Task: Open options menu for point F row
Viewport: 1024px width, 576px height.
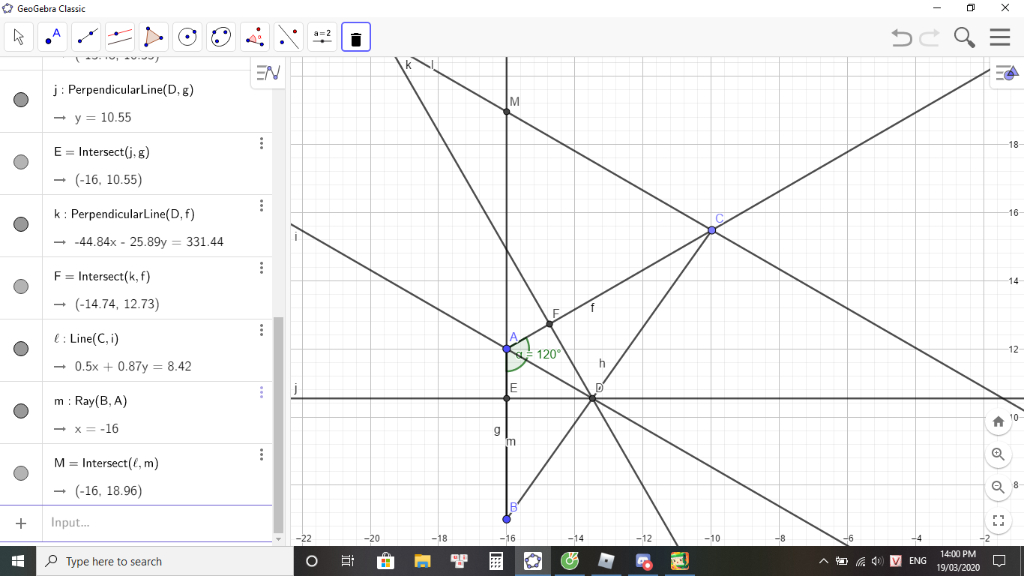Action: (x=261, y=268)
